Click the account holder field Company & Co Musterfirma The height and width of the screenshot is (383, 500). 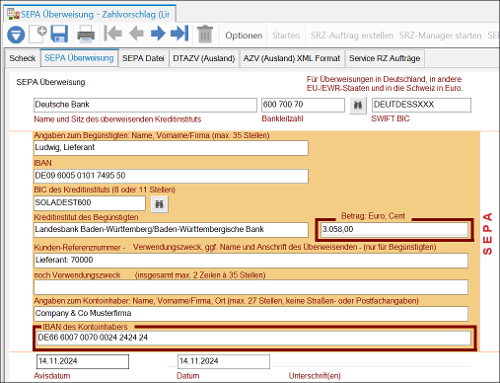pyautogui.click(x=251, y=314)
